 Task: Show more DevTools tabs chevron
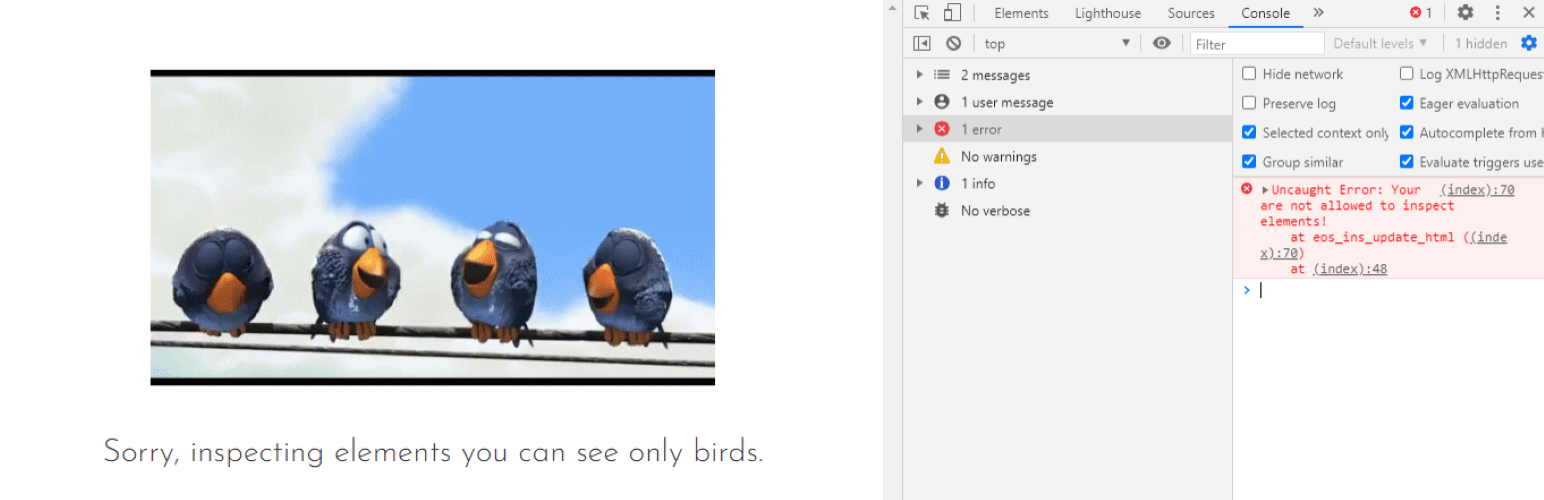click(1318, 13)
